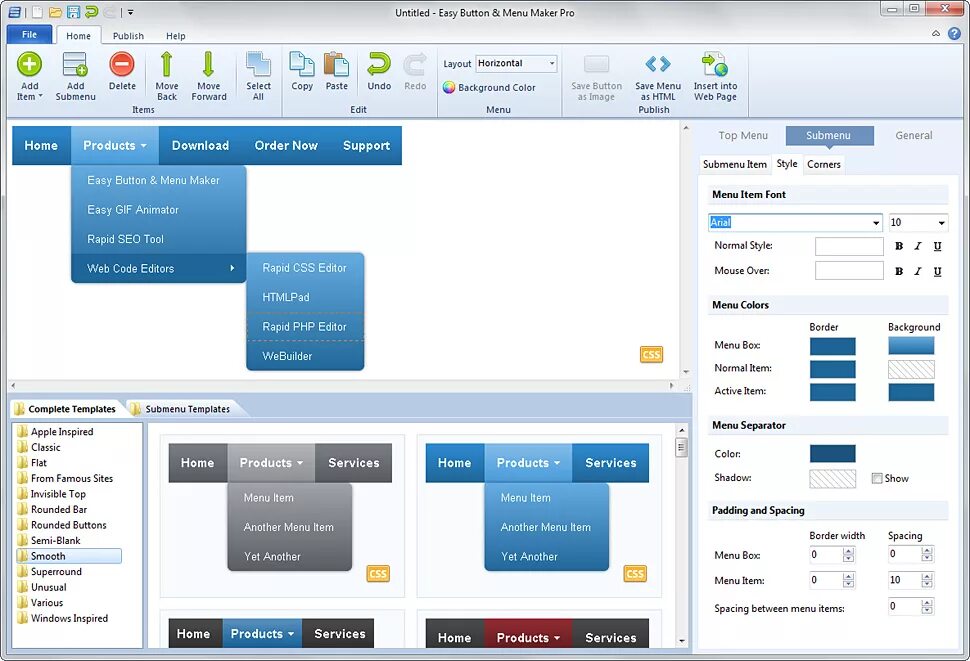Click Support in the menu preview
The width and height of the screenshot is (970, 661).
tap(366, 146)
